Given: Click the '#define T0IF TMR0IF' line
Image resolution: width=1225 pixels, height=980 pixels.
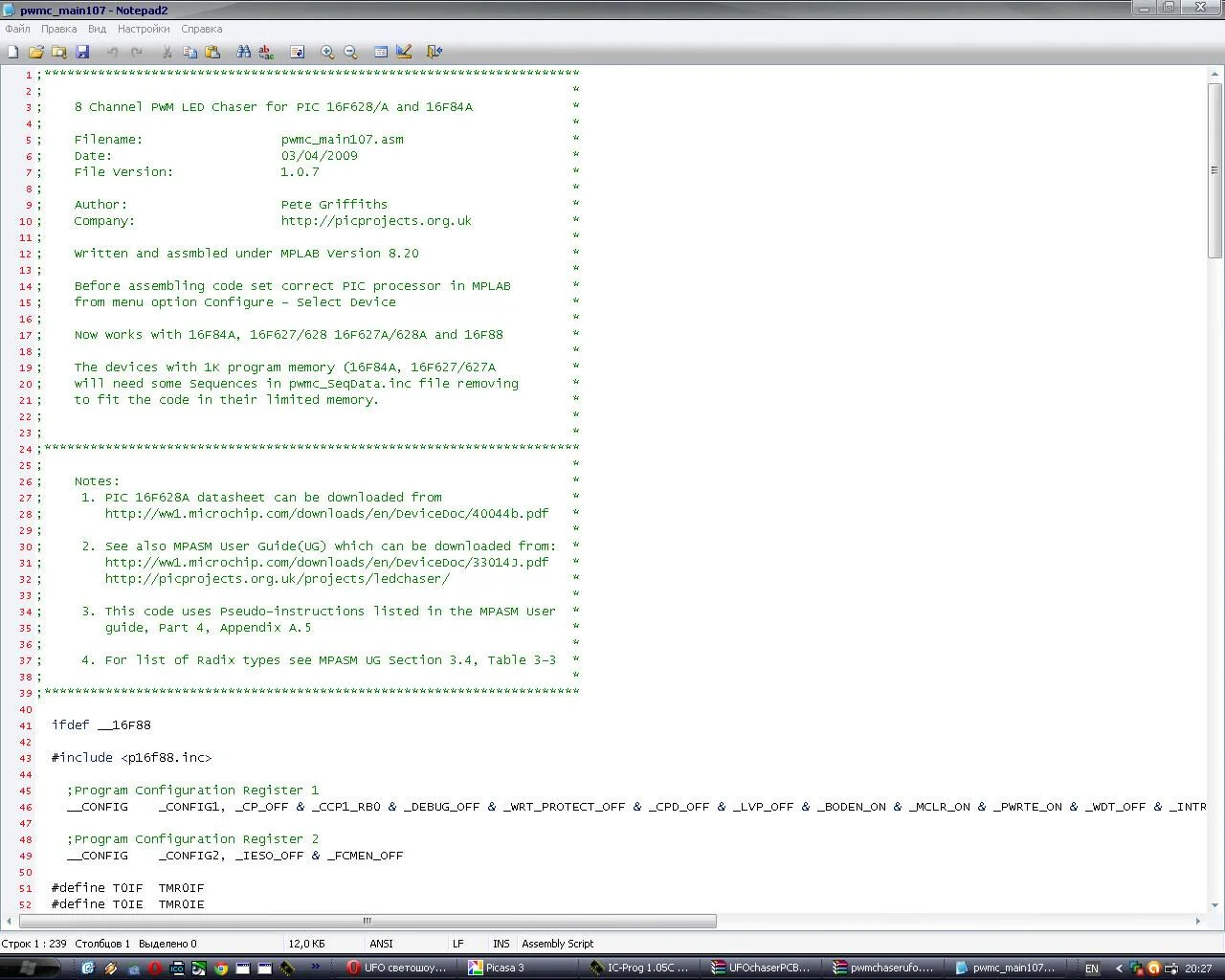Looking at the screenshot, I should click(128, 888).
